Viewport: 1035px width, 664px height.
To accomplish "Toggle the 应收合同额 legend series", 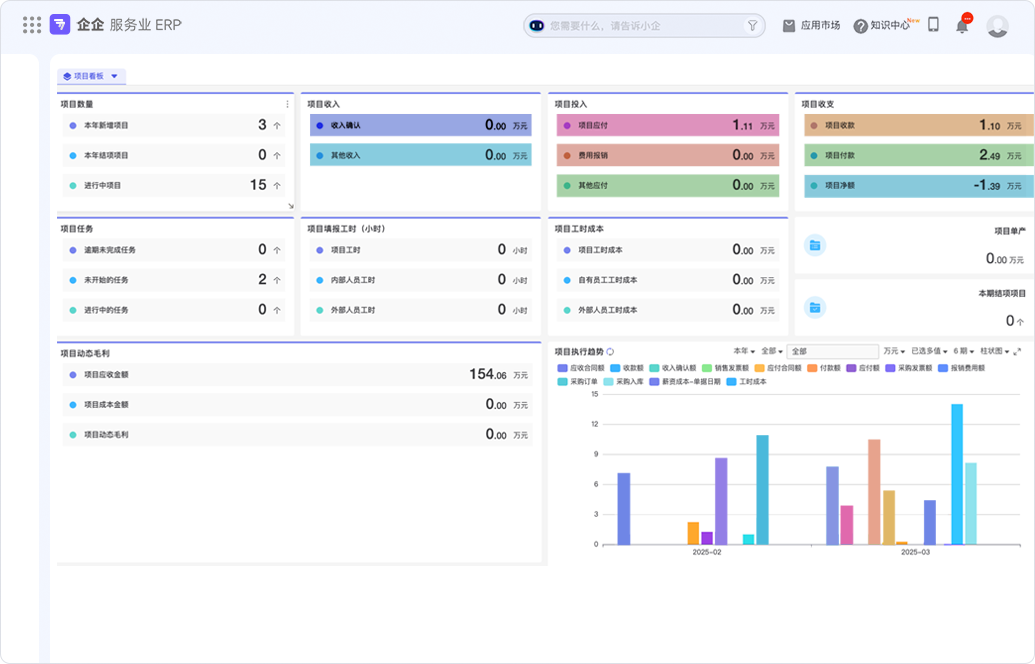I will [581, 368].
